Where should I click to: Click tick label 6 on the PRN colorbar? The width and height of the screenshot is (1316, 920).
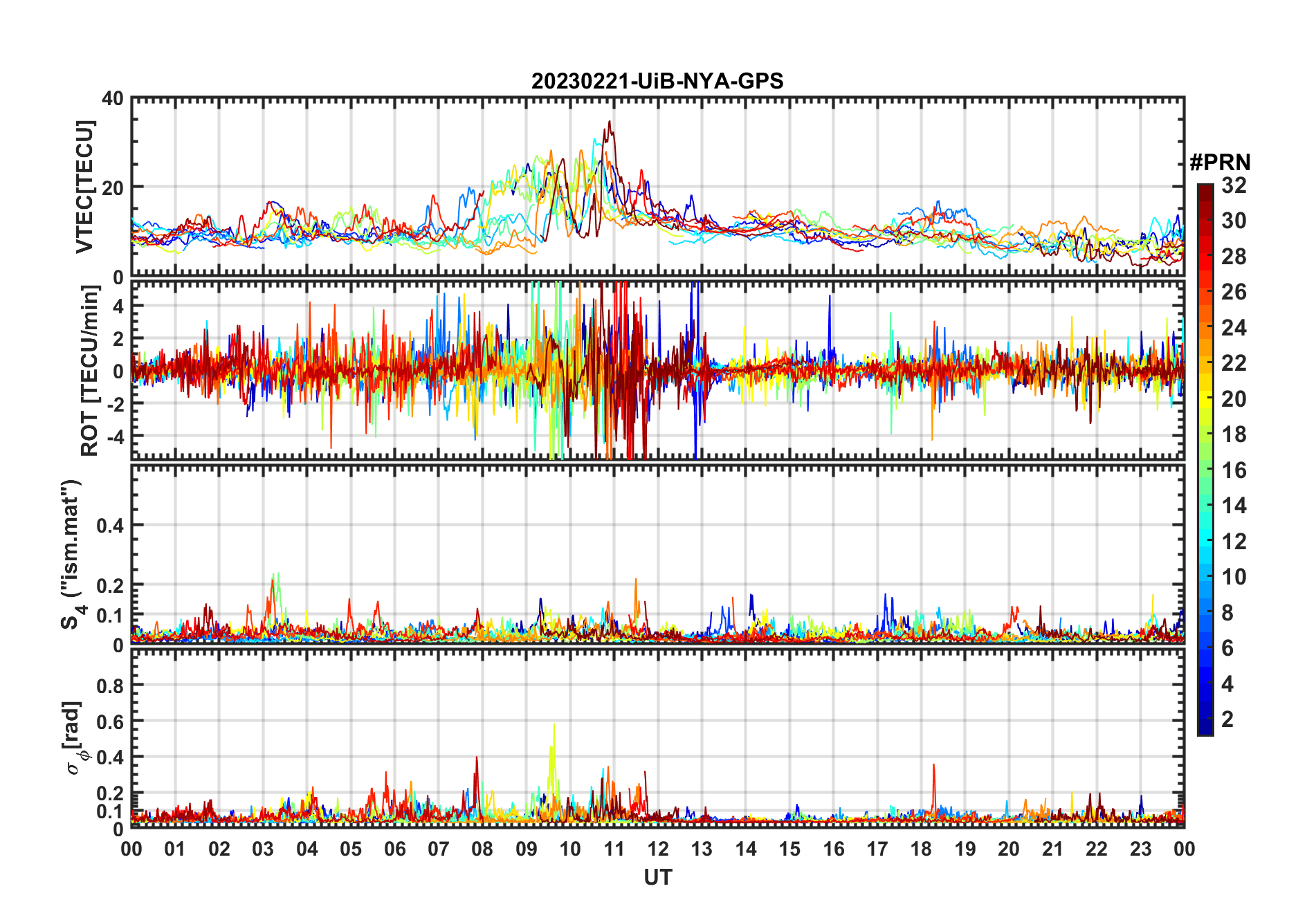click(1227, 647)
